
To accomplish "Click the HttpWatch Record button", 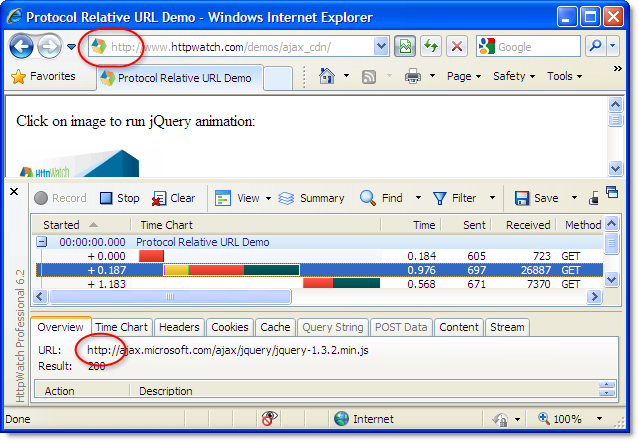I will 60,198.
